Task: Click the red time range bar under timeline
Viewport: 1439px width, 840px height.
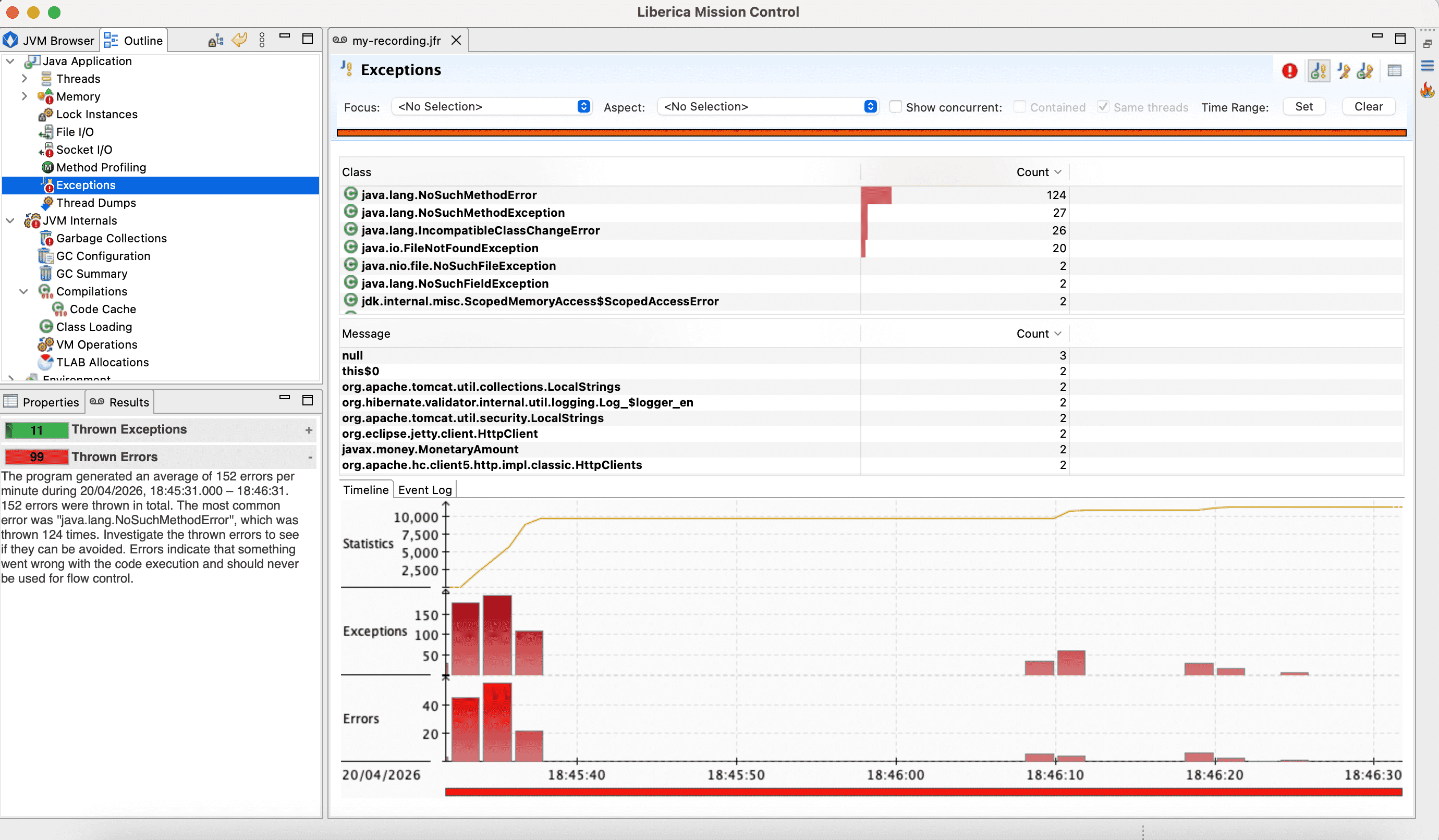Action: pyautogui.click(x=923, y=792)
